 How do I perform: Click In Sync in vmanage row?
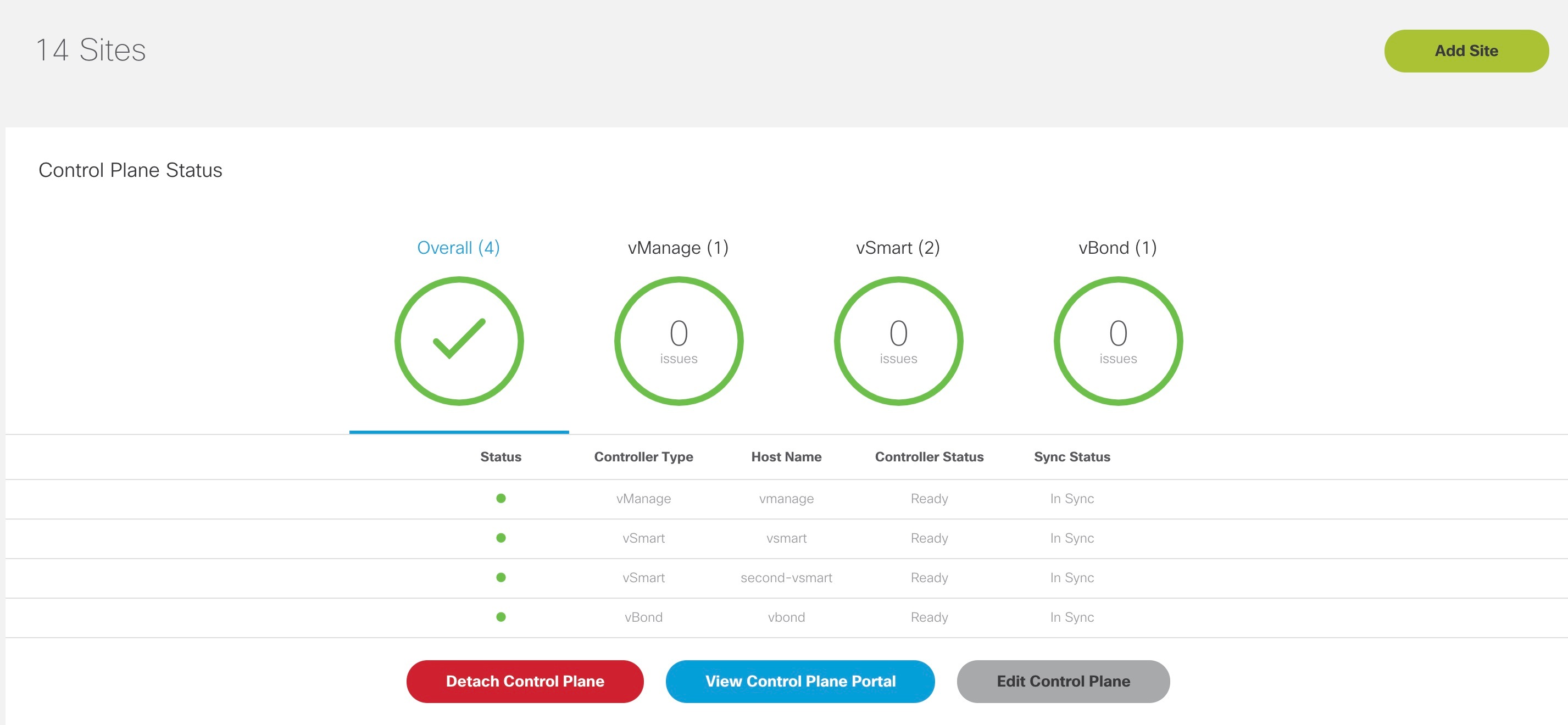coord(1071,499)
